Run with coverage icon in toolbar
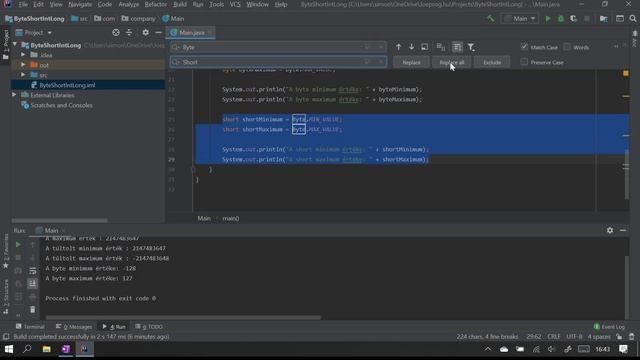Screen dimensions: 640x360 click(573, 19)
